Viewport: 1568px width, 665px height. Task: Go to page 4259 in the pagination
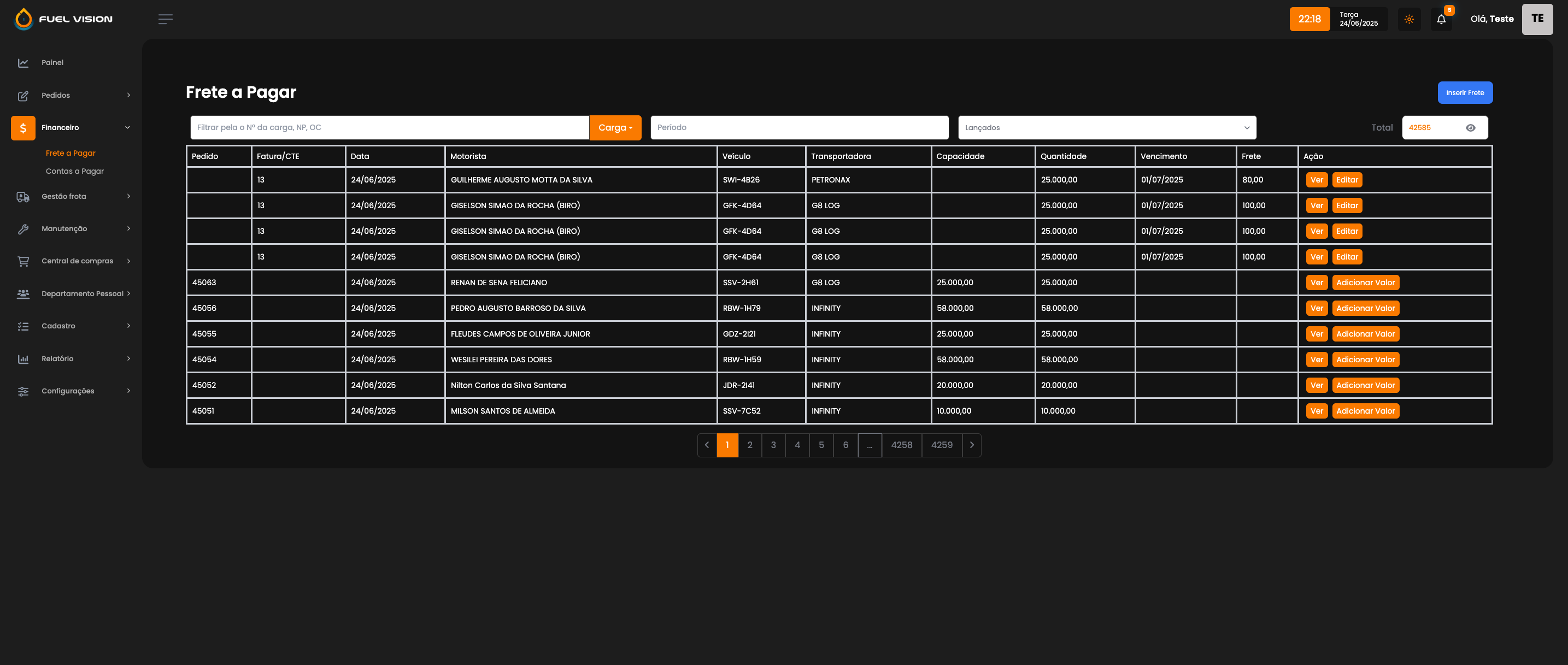(x=941, y=445)
